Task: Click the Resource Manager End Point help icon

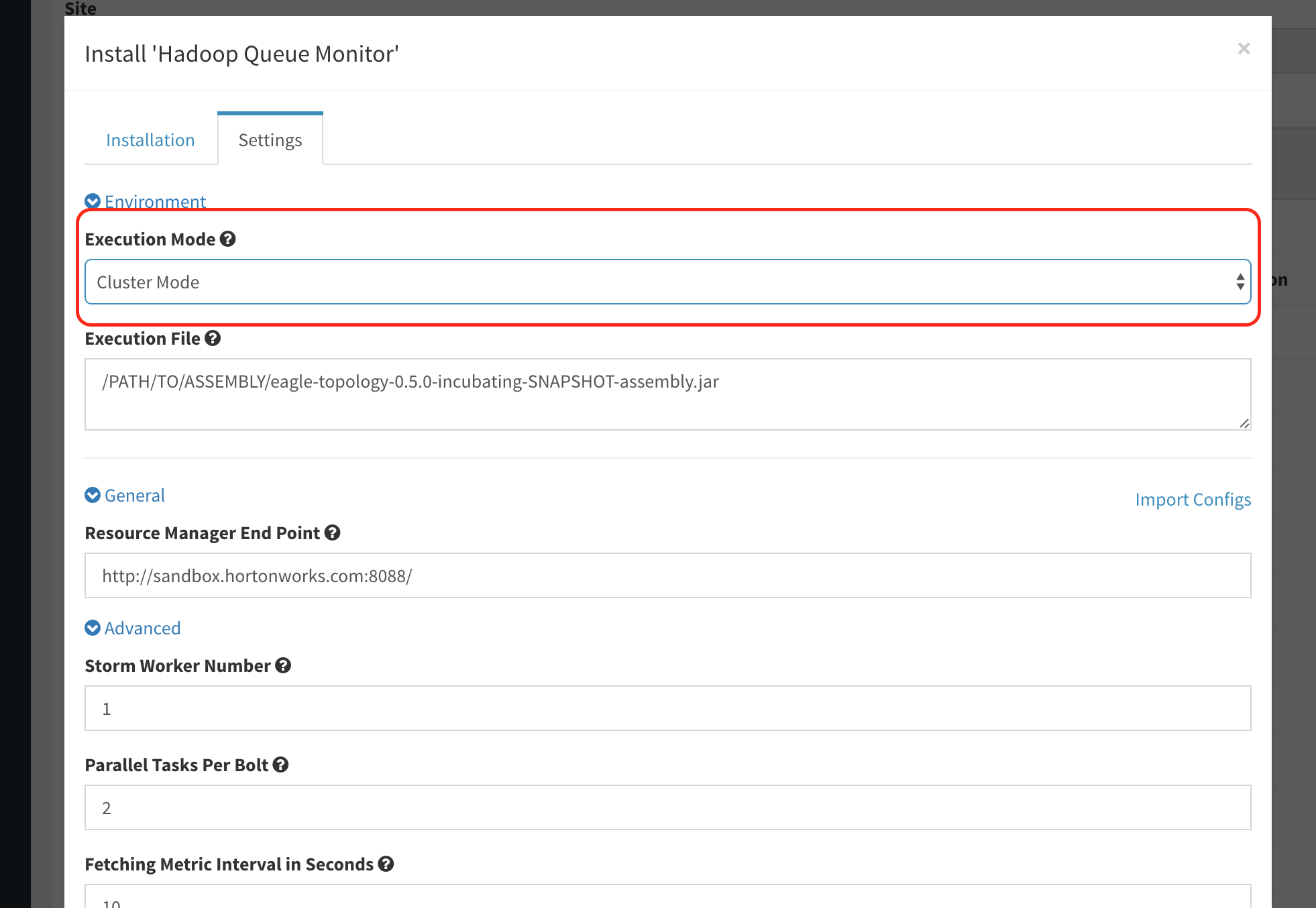Action: point(333,533)
